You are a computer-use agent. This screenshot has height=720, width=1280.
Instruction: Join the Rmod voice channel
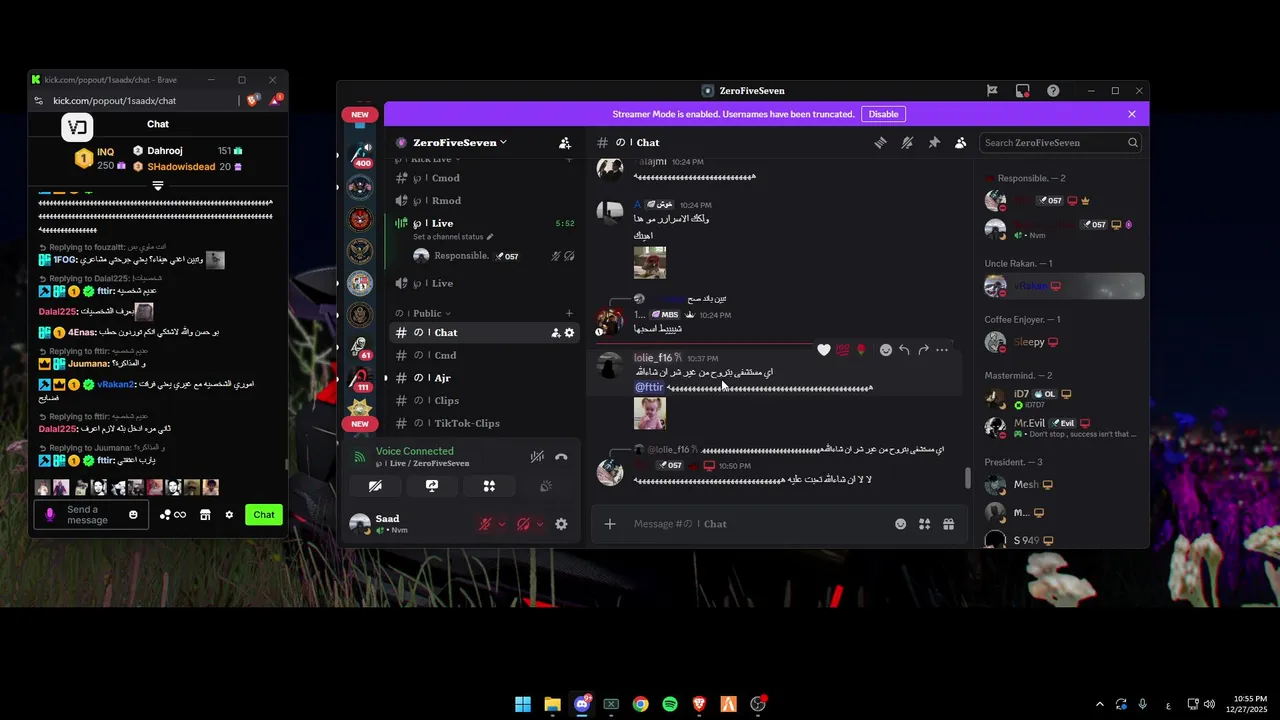tap(484, 201)
